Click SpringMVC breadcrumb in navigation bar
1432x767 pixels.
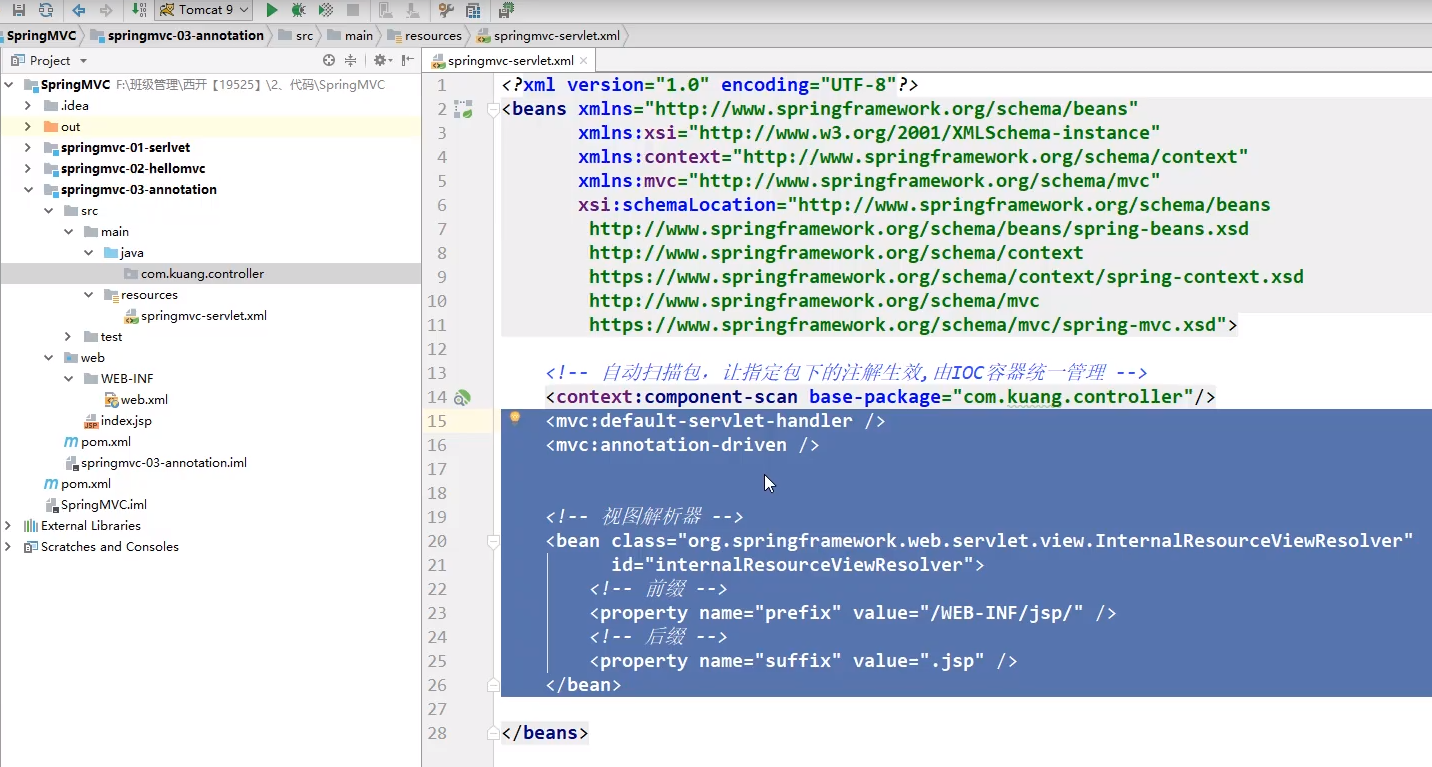tap(41, 35)
